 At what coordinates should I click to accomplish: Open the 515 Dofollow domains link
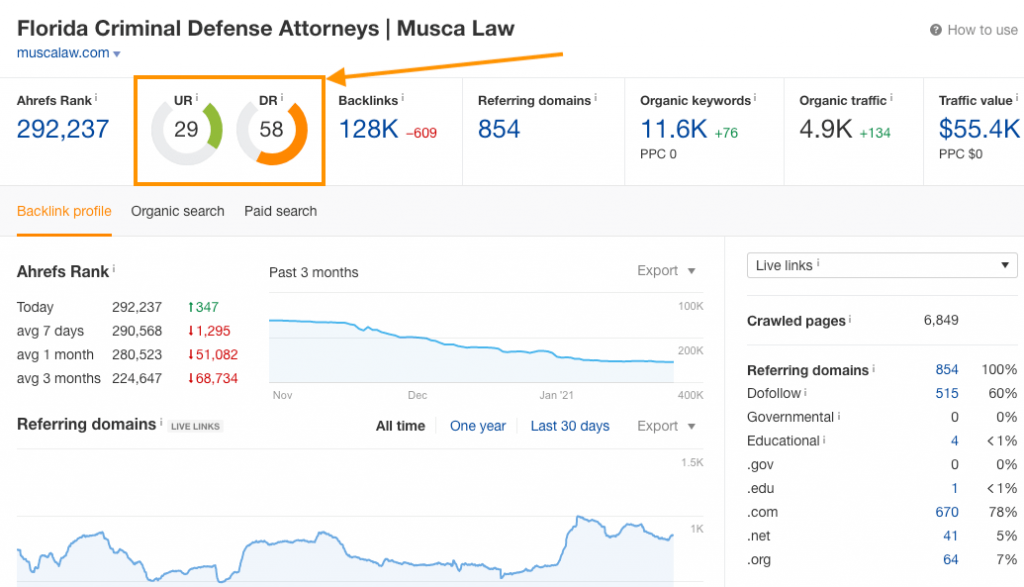tap(947, 393)
